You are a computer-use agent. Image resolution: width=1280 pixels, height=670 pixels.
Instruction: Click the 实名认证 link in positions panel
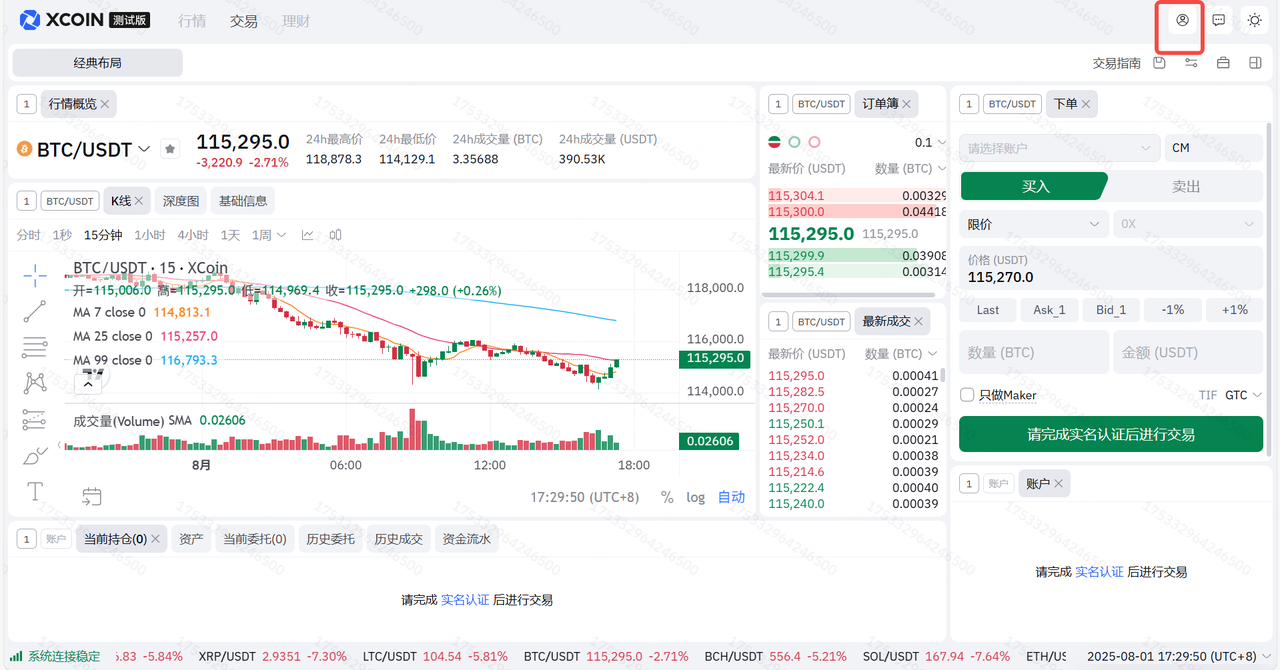coord(465,600)
